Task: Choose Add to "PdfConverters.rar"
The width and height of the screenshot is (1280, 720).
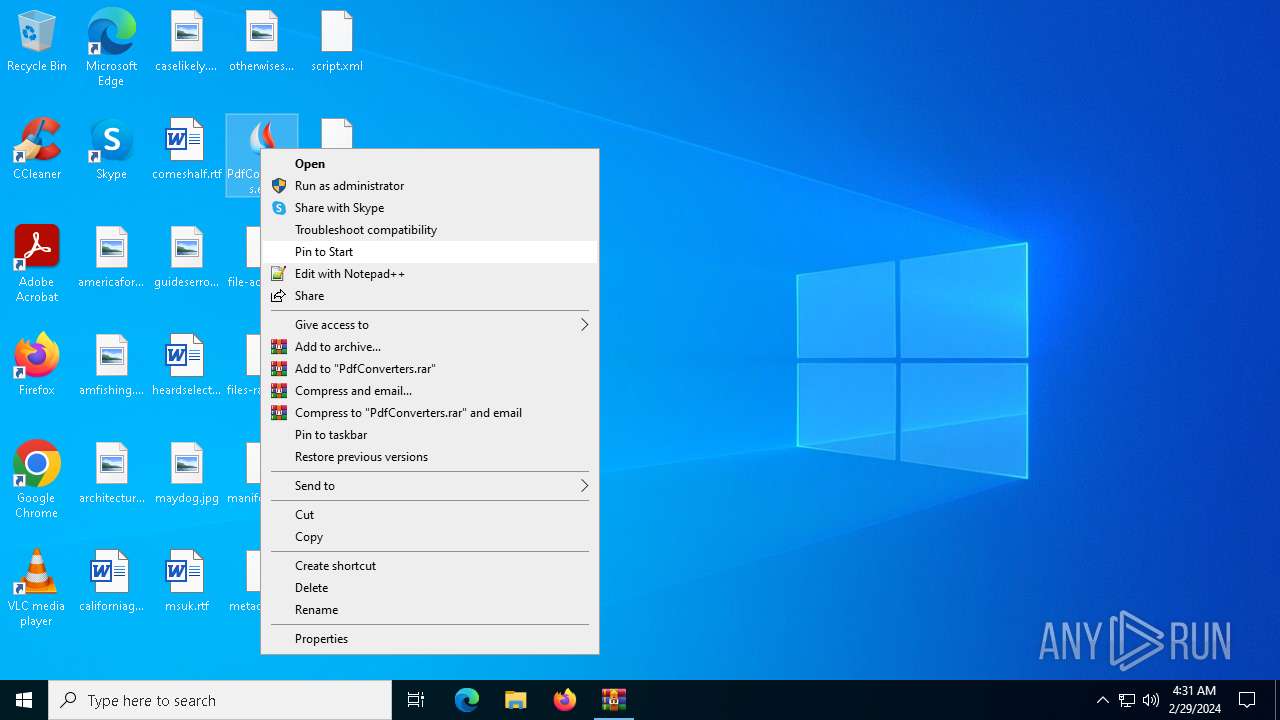Action: click(430, 369)
